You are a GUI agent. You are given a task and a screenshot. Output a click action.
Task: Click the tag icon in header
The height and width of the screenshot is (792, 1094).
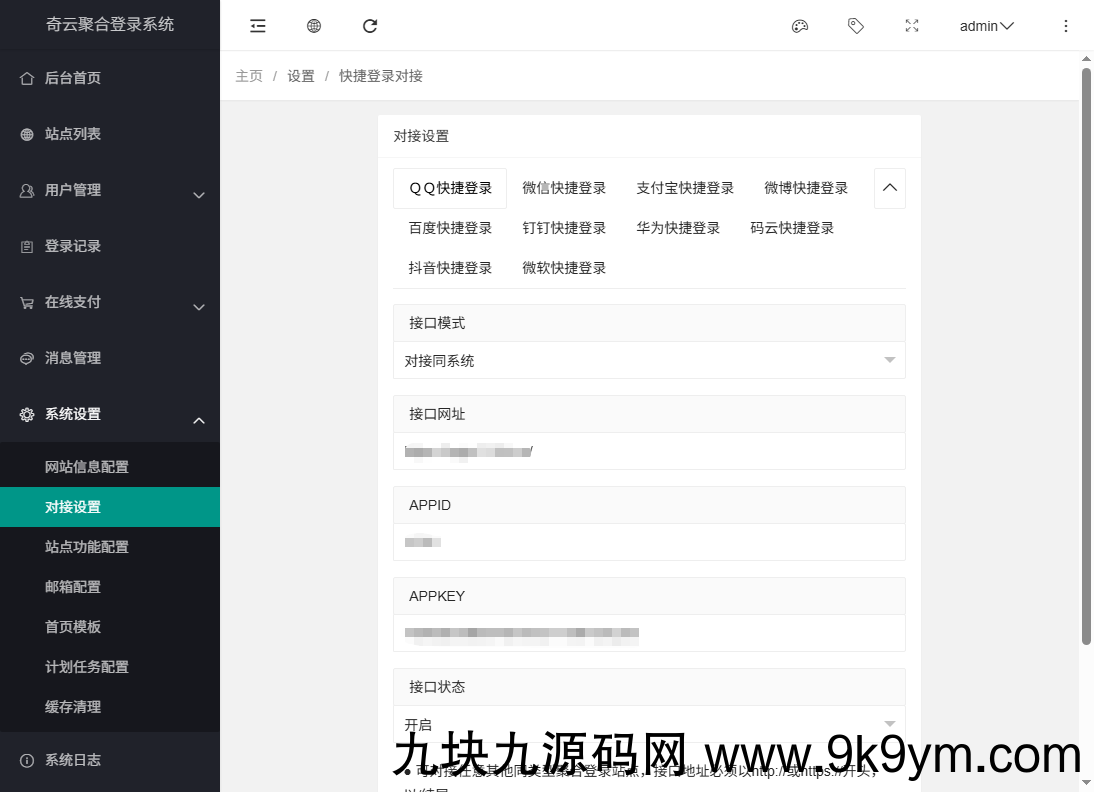[855, 26]
